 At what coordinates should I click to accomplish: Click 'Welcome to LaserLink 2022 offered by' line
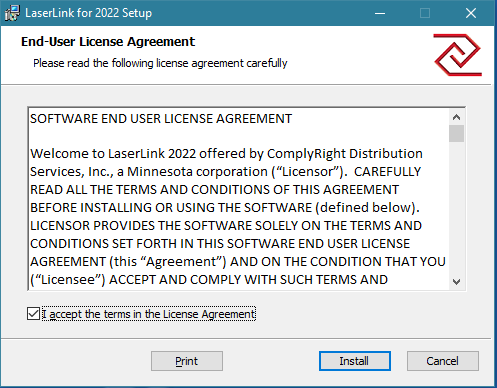(226, 153)
